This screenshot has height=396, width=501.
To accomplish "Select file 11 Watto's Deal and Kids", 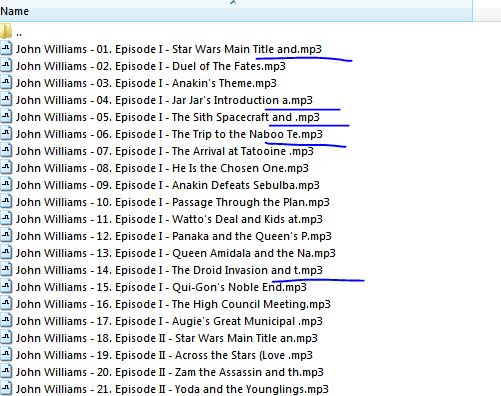I will [169, 219].
